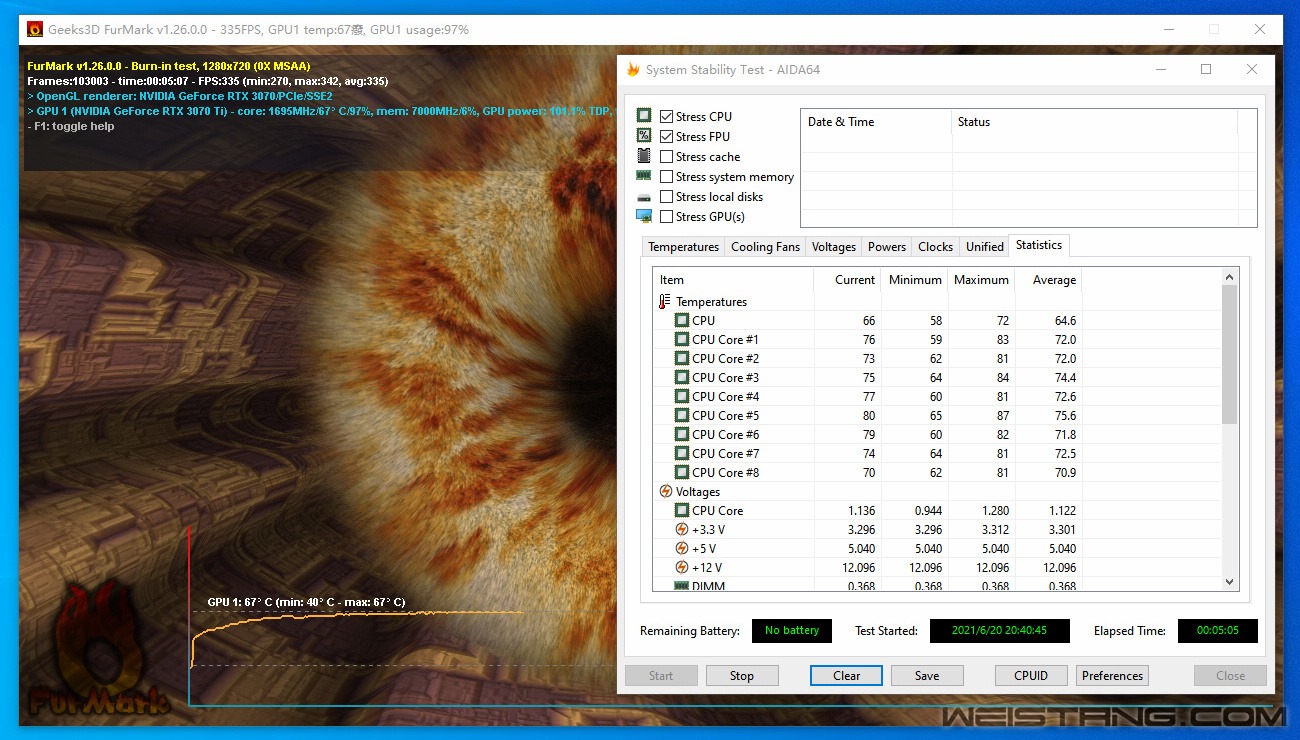Click the voltage icon in +12 V row
The height and width of the screenshot is (740, 1300).
(682, 567)
